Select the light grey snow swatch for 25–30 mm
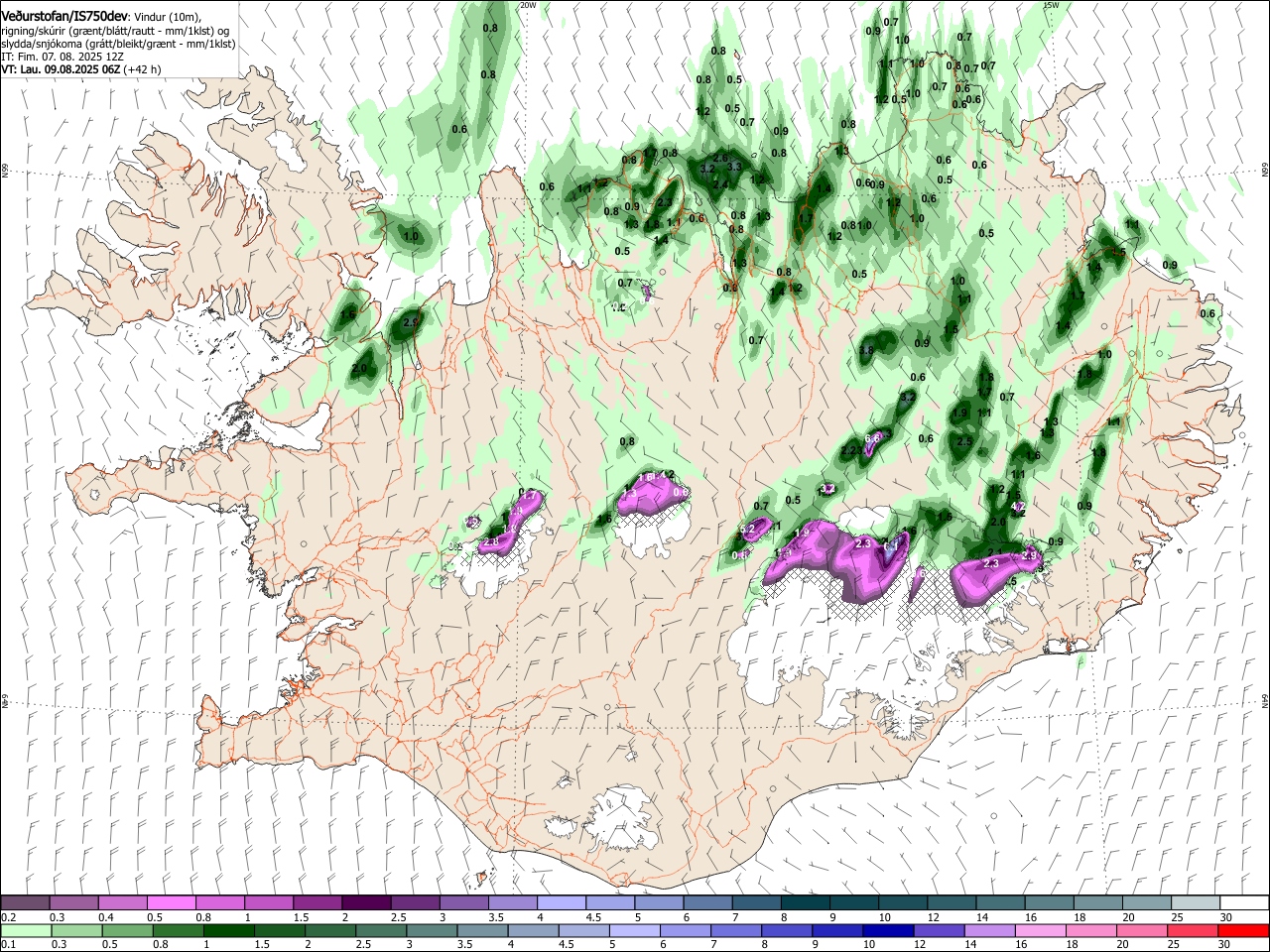 pos(1196,902)
